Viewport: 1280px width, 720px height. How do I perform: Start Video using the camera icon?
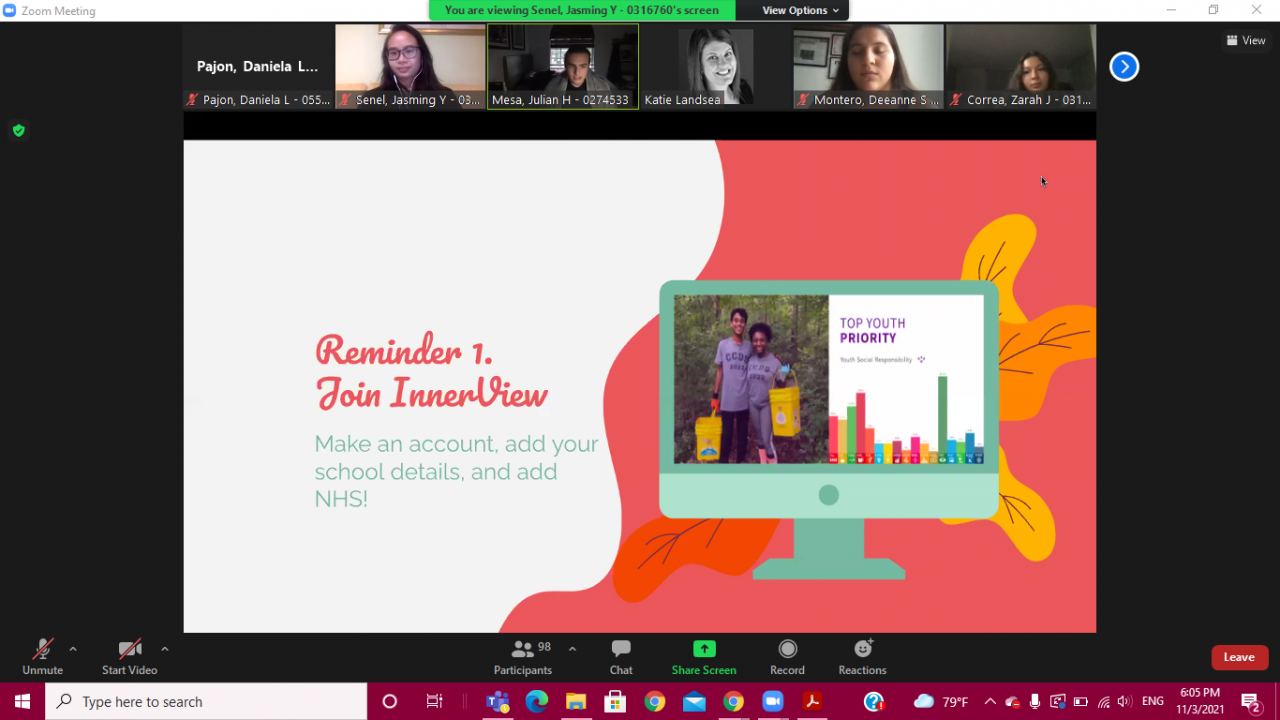click(x=129, y=657)
